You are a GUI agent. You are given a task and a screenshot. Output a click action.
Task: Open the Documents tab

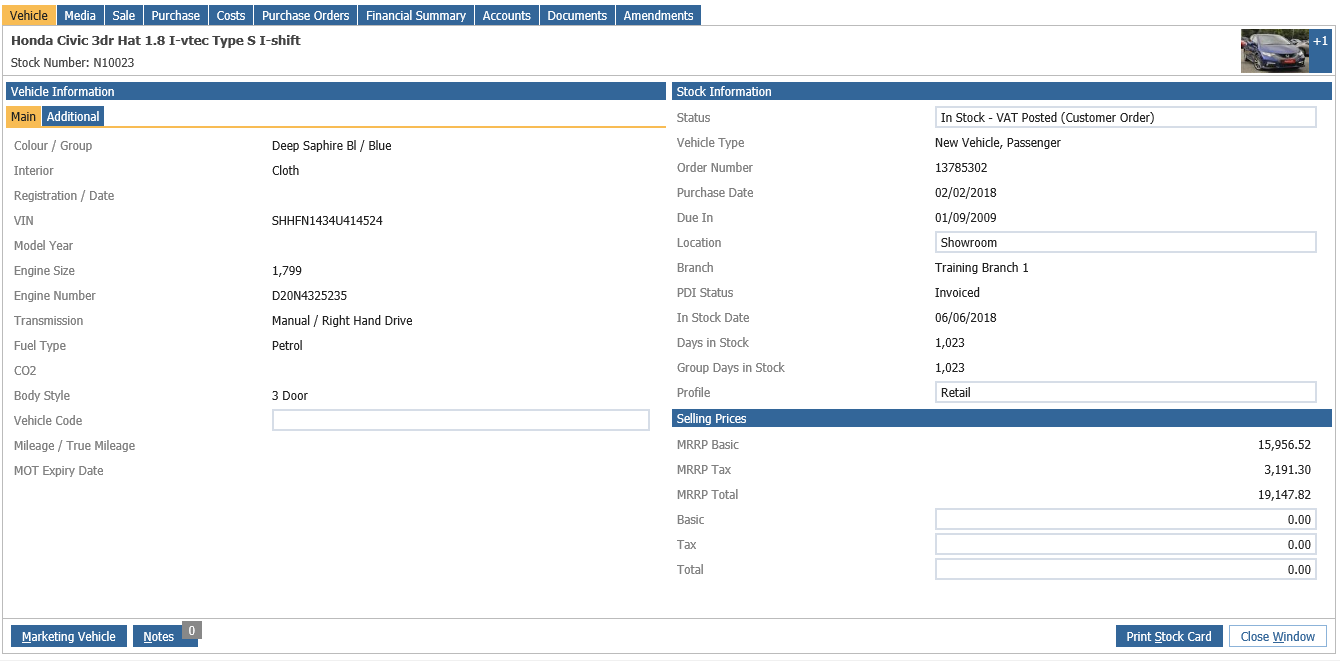coord(577,15)
